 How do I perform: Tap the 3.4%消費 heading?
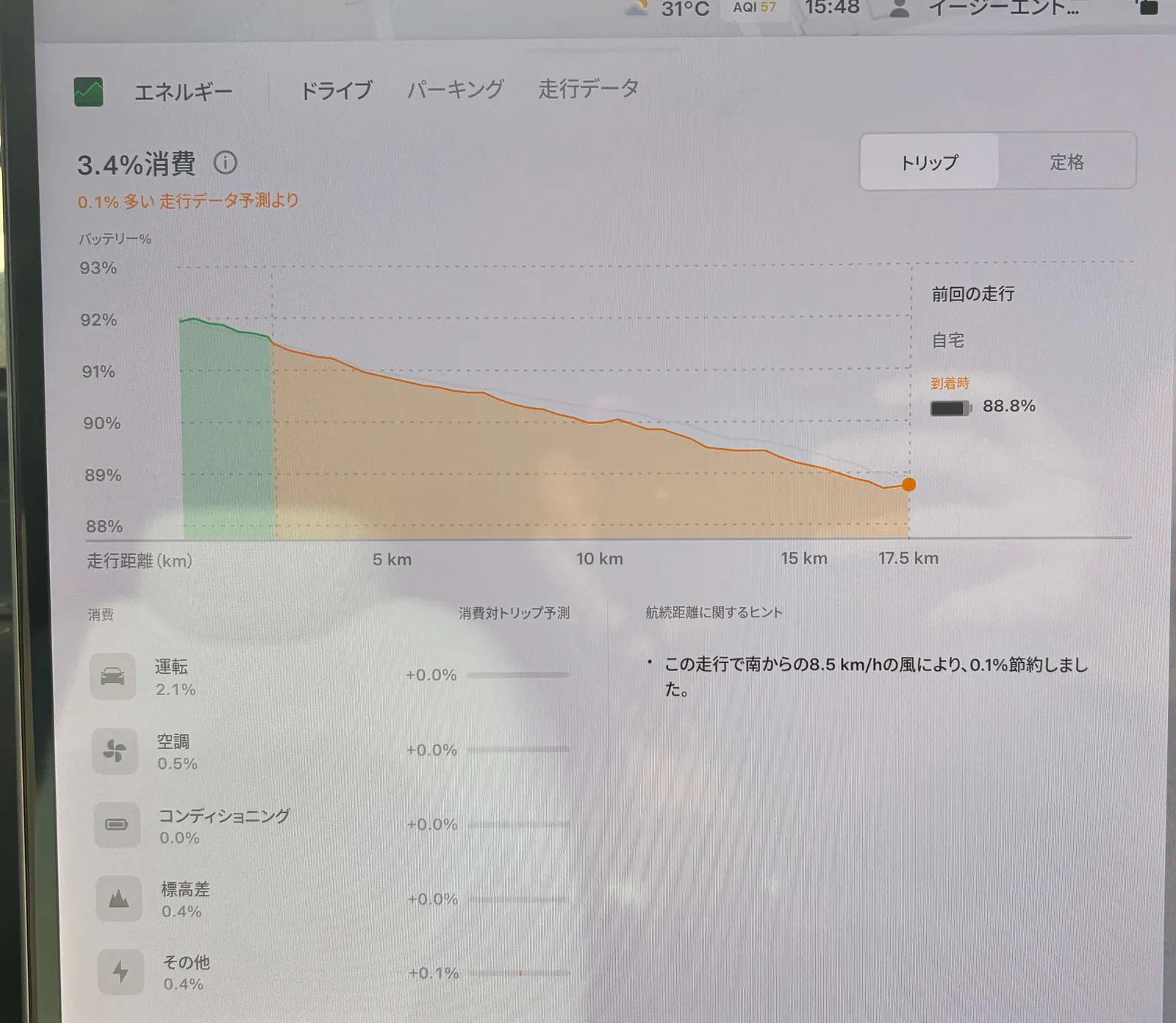137,164
